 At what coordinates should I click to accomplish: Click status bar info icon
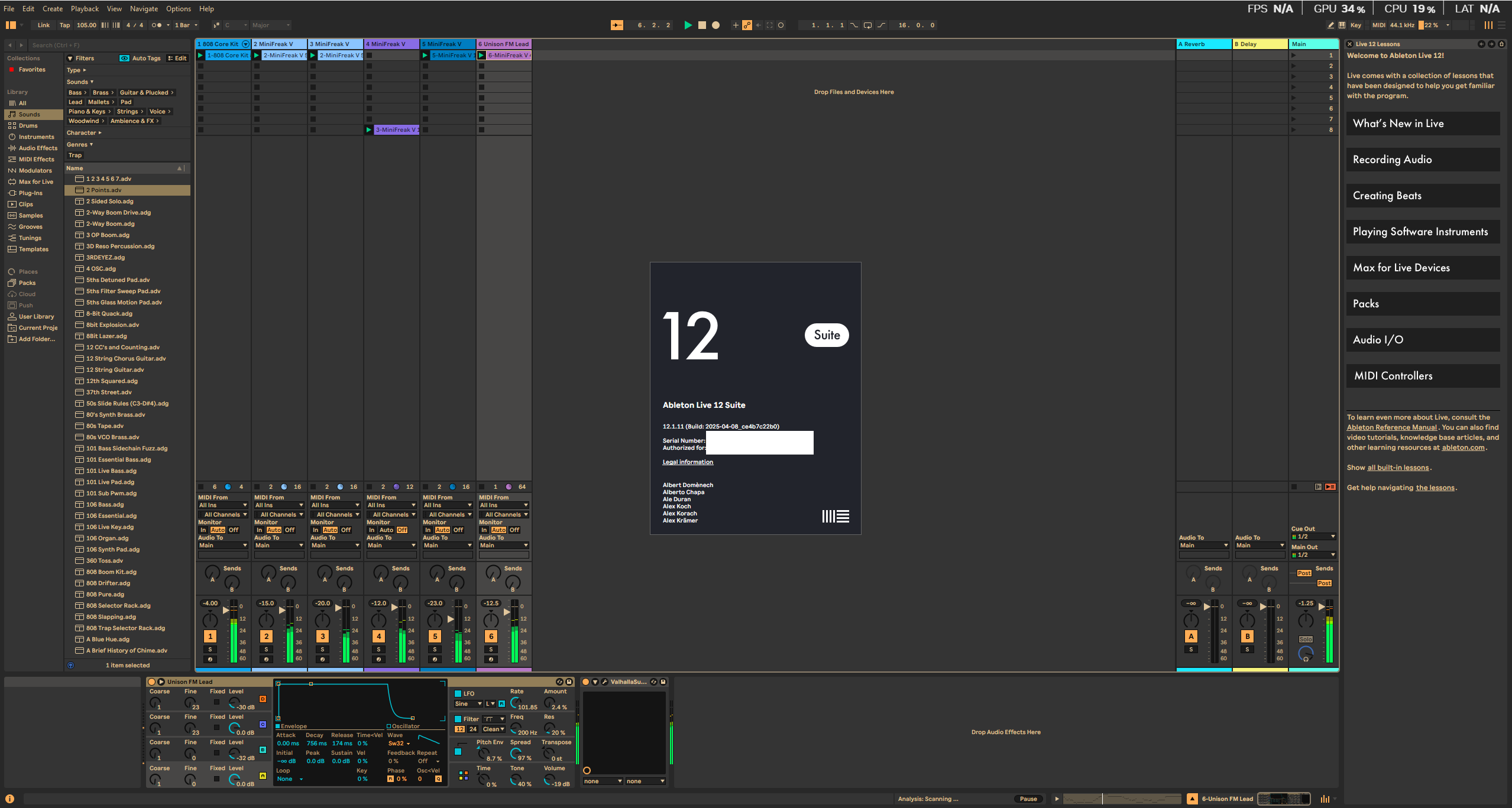click(x=9, y=799)
